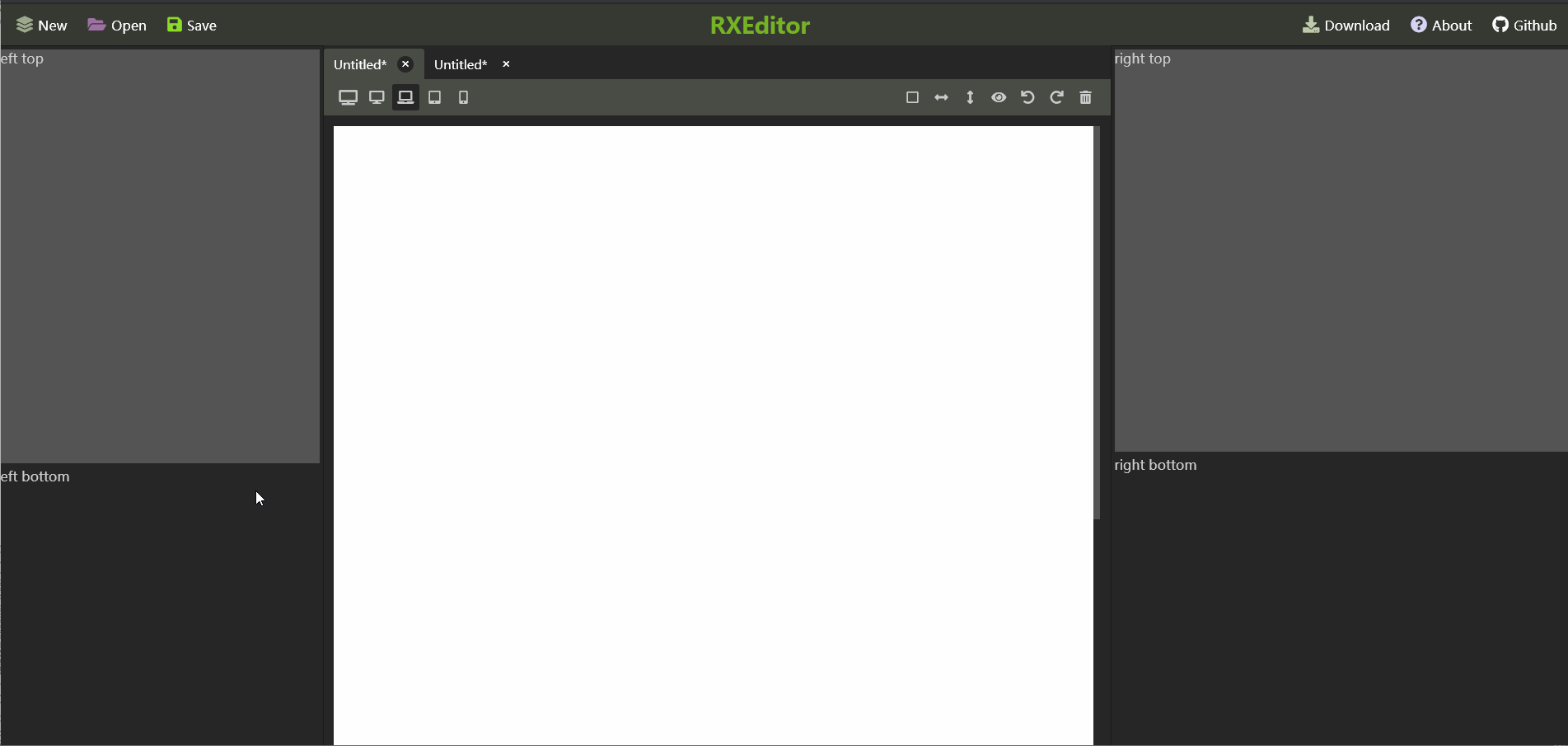Save the current document

coord(191,26)
